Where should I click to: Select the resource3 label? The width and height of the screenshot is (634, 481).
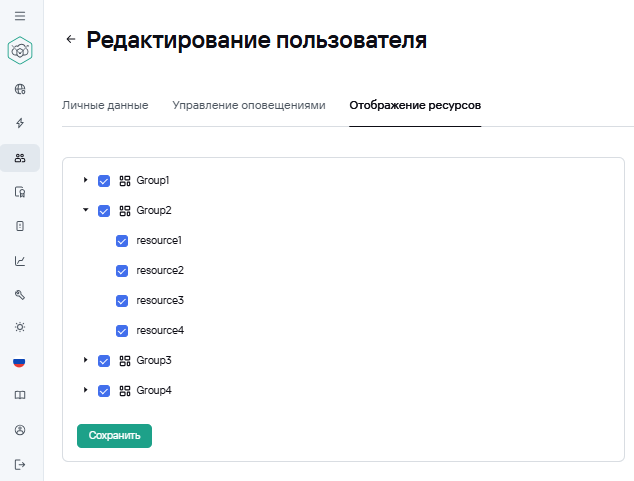click(160, 300)
